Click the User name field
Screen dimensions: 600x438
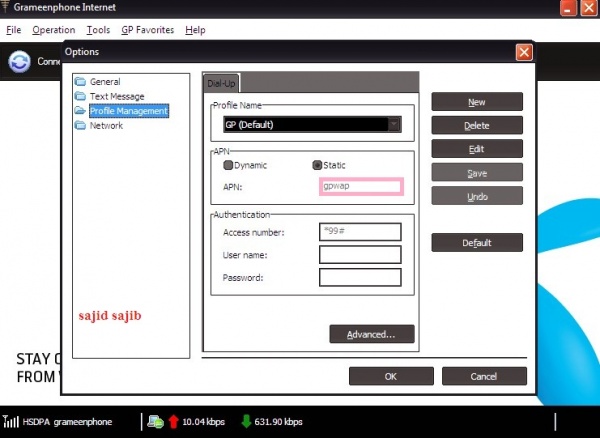[360, 254]
